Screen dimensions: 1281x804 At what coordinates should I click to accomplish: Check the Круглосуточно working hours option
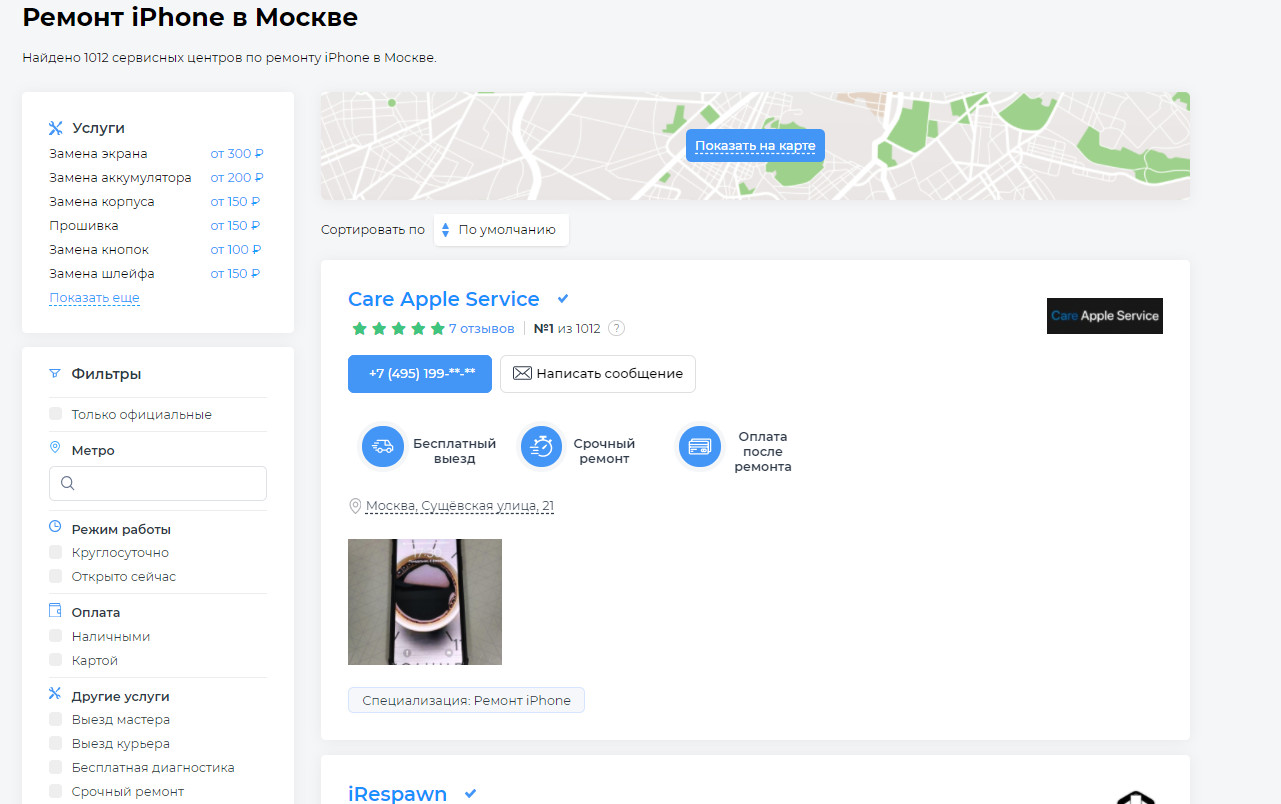[56, 552]
